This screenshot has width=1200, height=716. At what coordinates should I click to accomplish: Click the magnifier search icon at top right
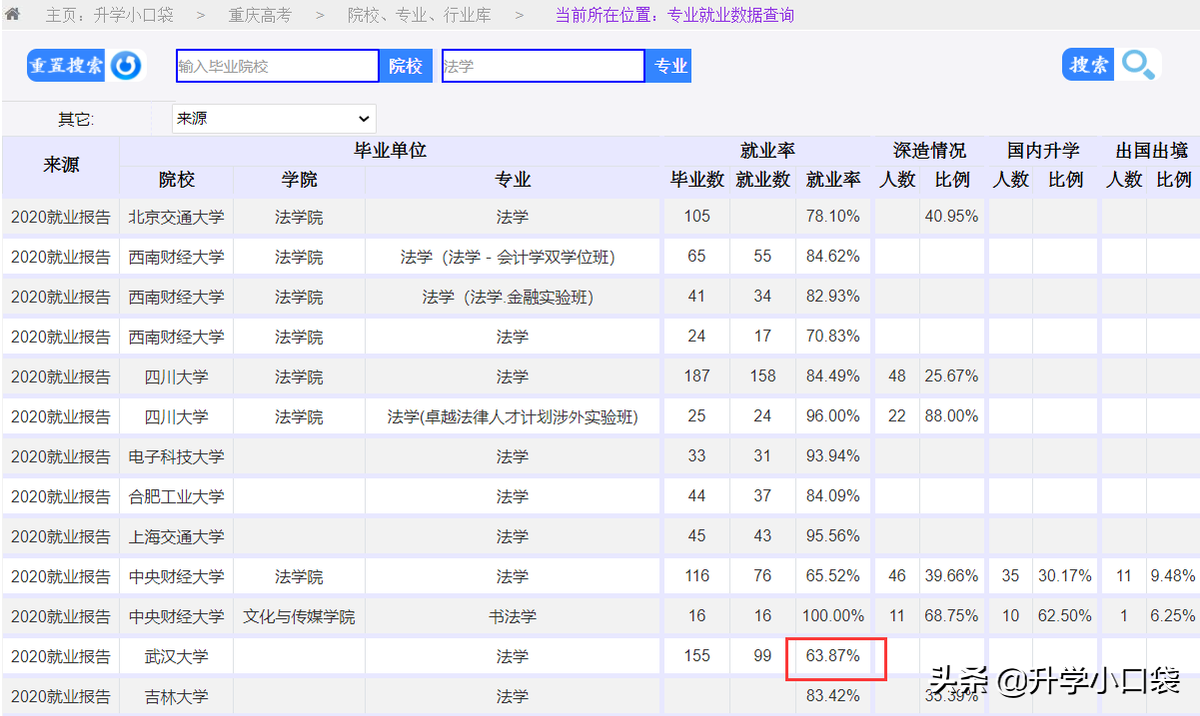(x=1138, y=65)
